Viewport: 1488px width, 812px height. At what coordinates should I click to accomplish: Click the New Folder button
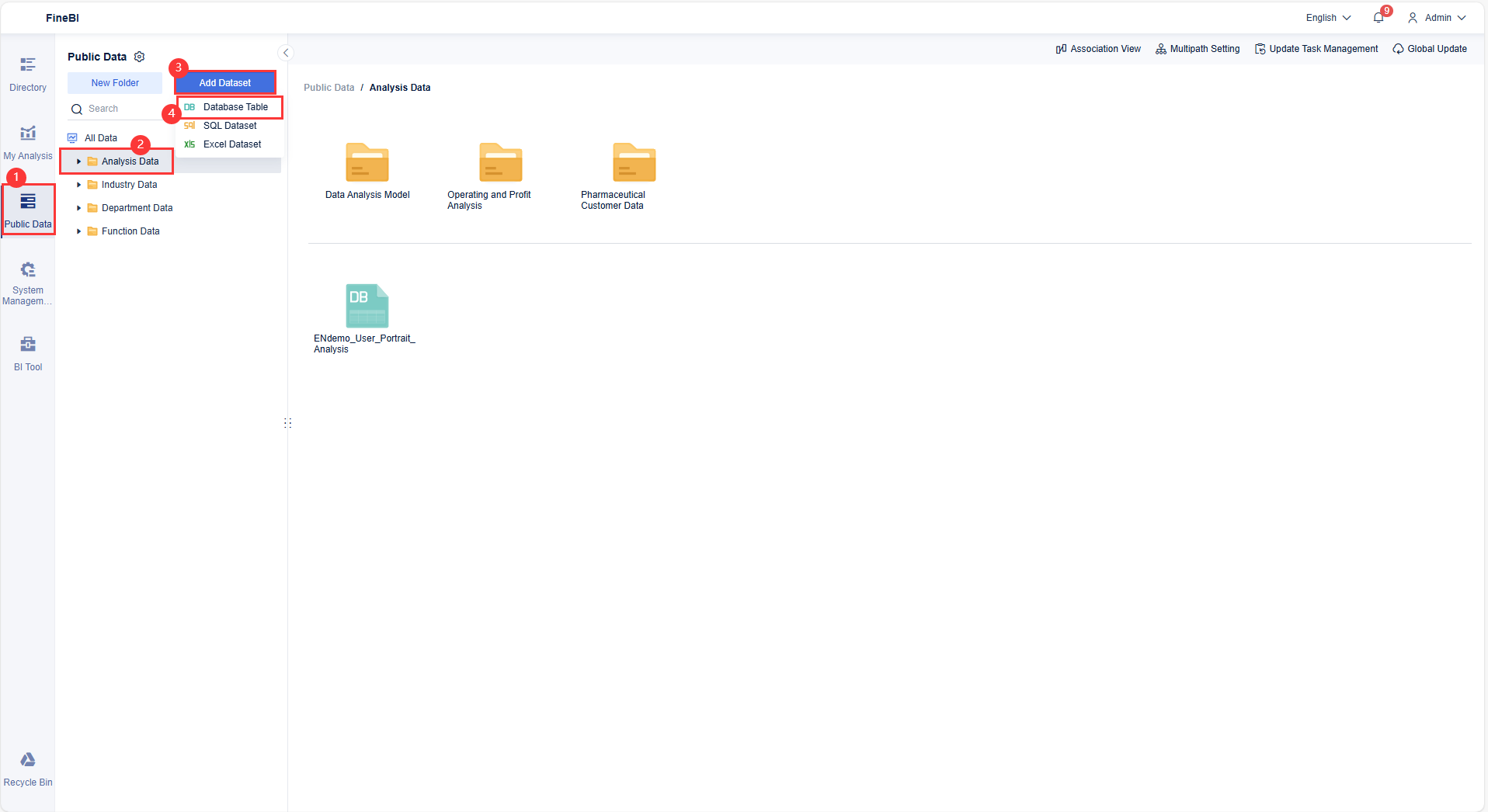(x=114, y=82)
